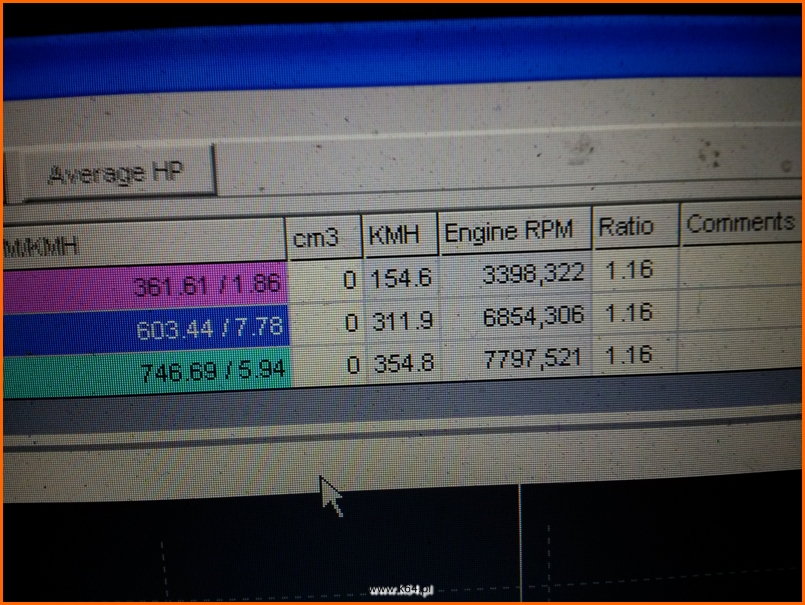Click the Ratio column header
805x605 pixels.
coord(636,226)
